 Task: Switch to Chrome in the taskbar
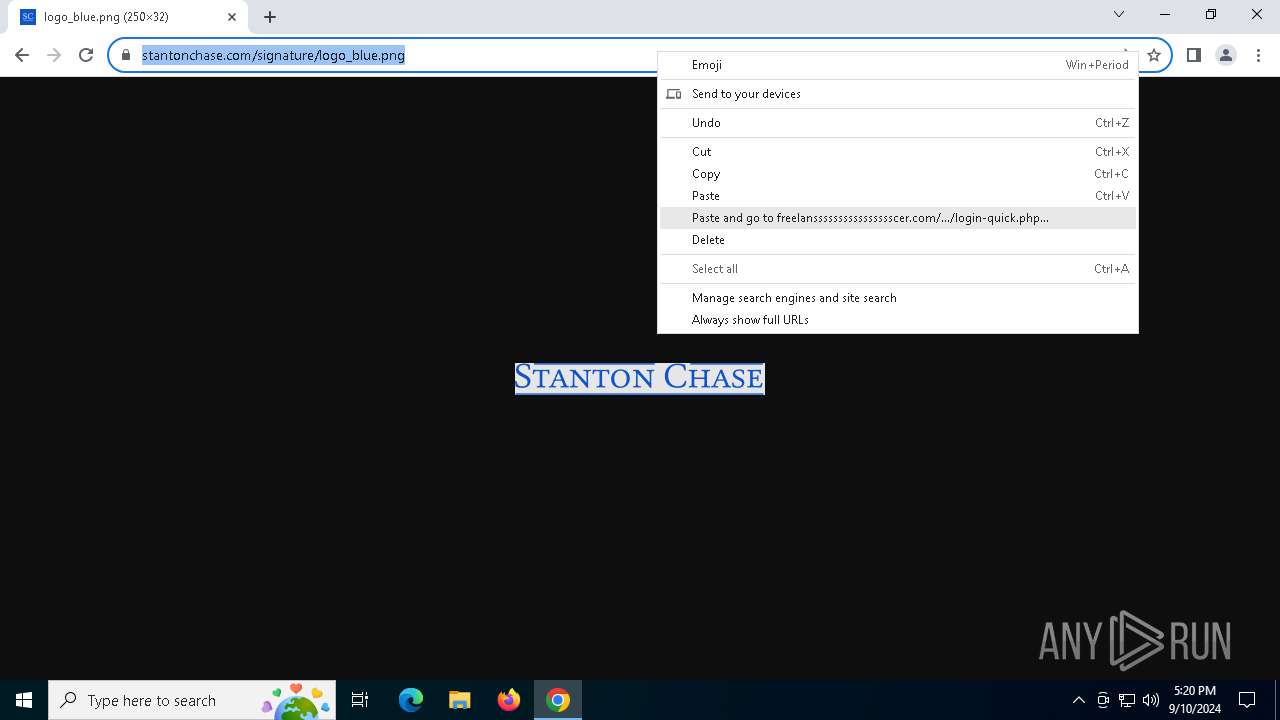coord(558,700)
